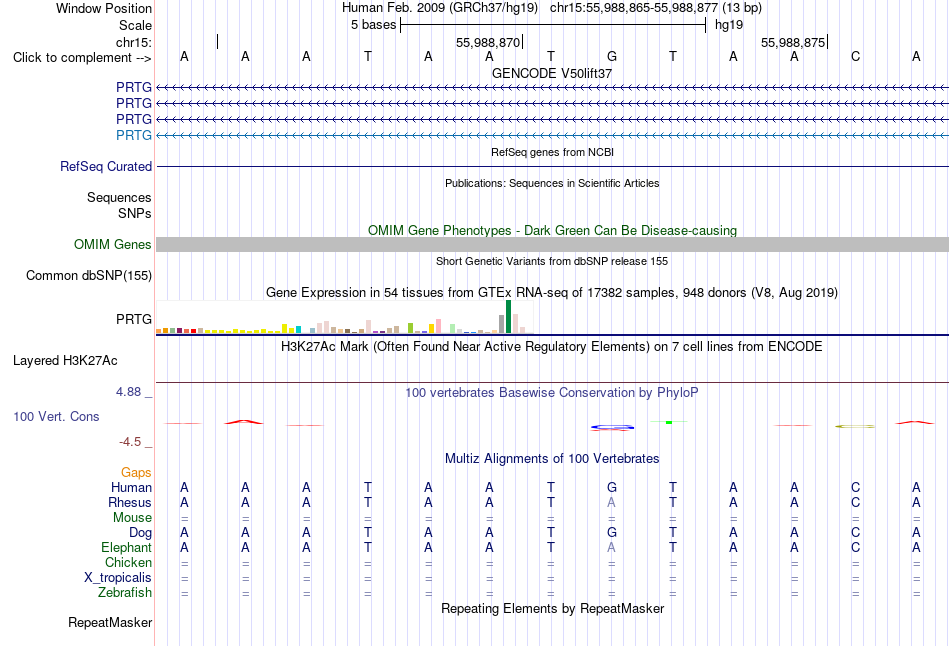This screenshot has width=950, height=646.
Task: Click the G base in the complement sequence row
Action: 611,56
